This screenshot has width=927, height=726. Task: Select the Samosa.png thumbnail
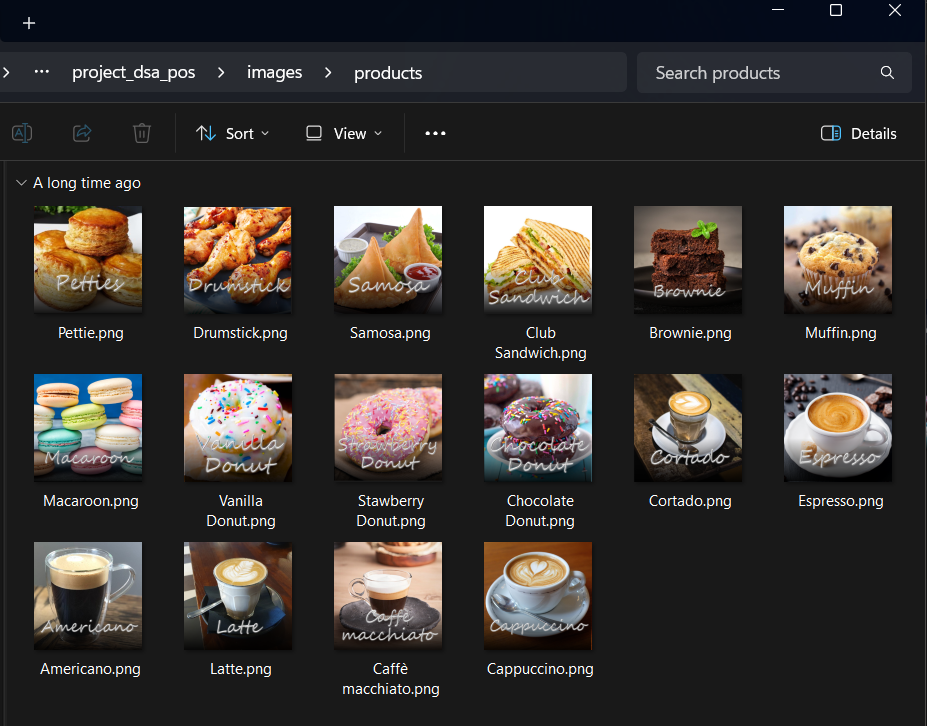[x=388, y=260]
